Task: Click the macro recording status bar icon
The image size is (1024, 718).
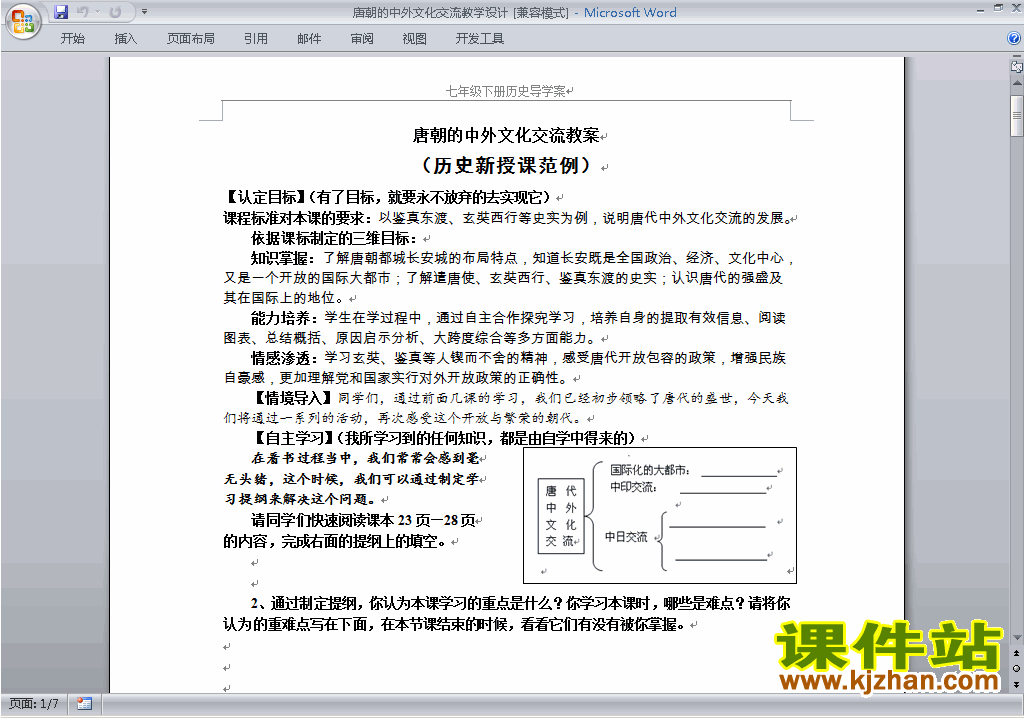Action: point(84,704)
